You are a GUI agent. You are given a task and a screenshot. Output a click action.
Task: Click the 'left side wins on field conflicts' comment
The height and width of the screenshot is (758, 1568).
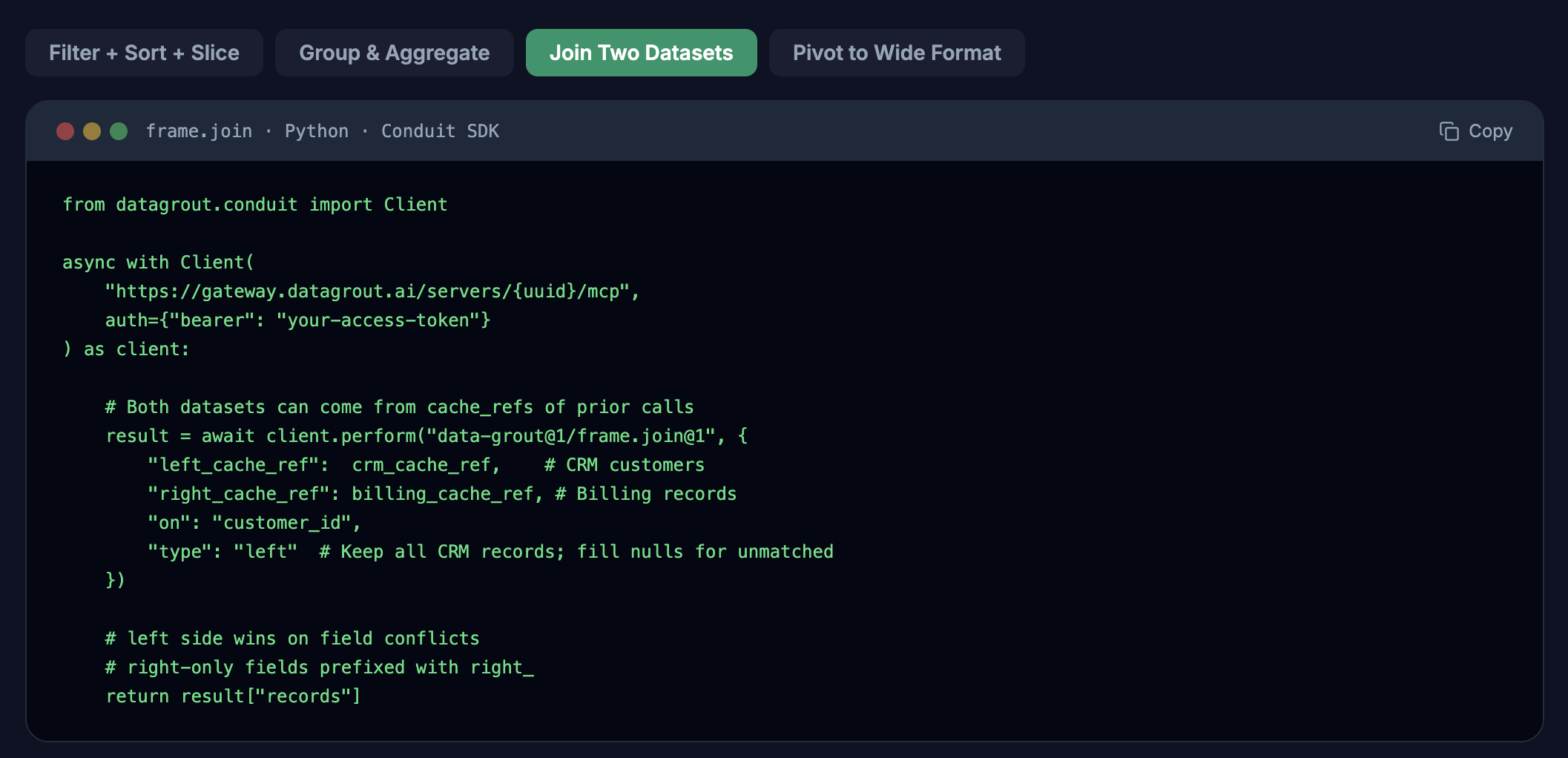coord(292,639)
